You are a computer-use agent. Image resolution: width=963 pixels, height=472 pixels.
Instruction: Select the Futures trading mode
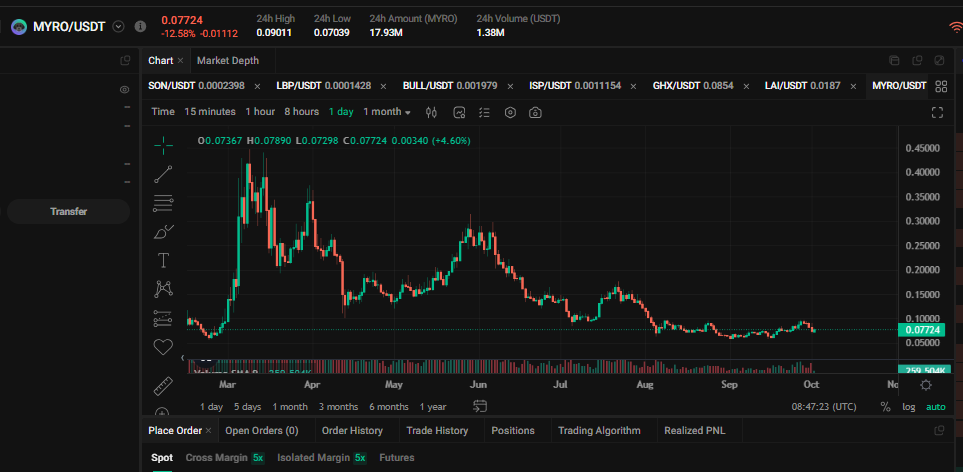click(397, 457)
